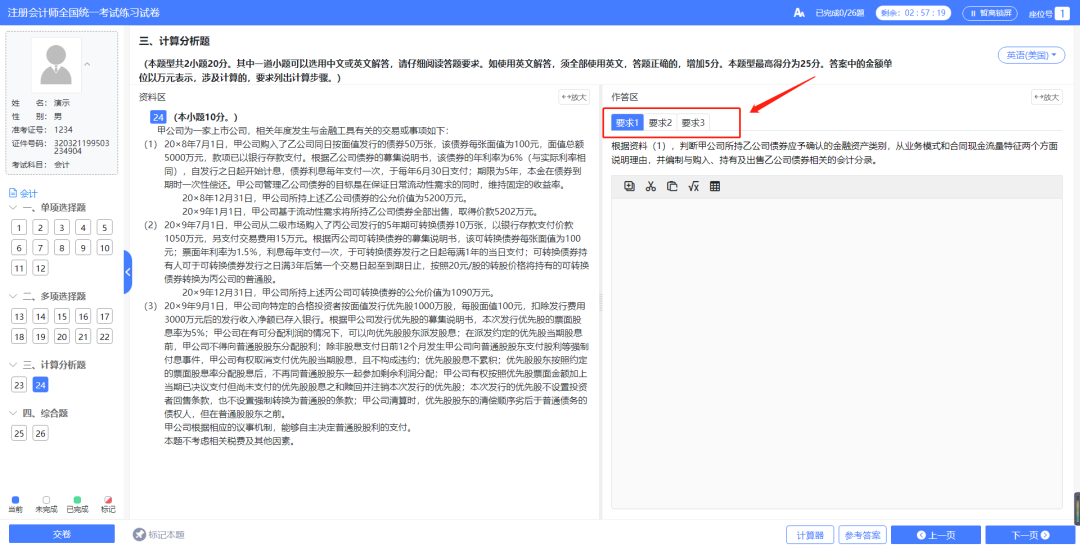Viewport: 1080px width, 548px height.
Task: Go to question 6
Action: [19, 248]
